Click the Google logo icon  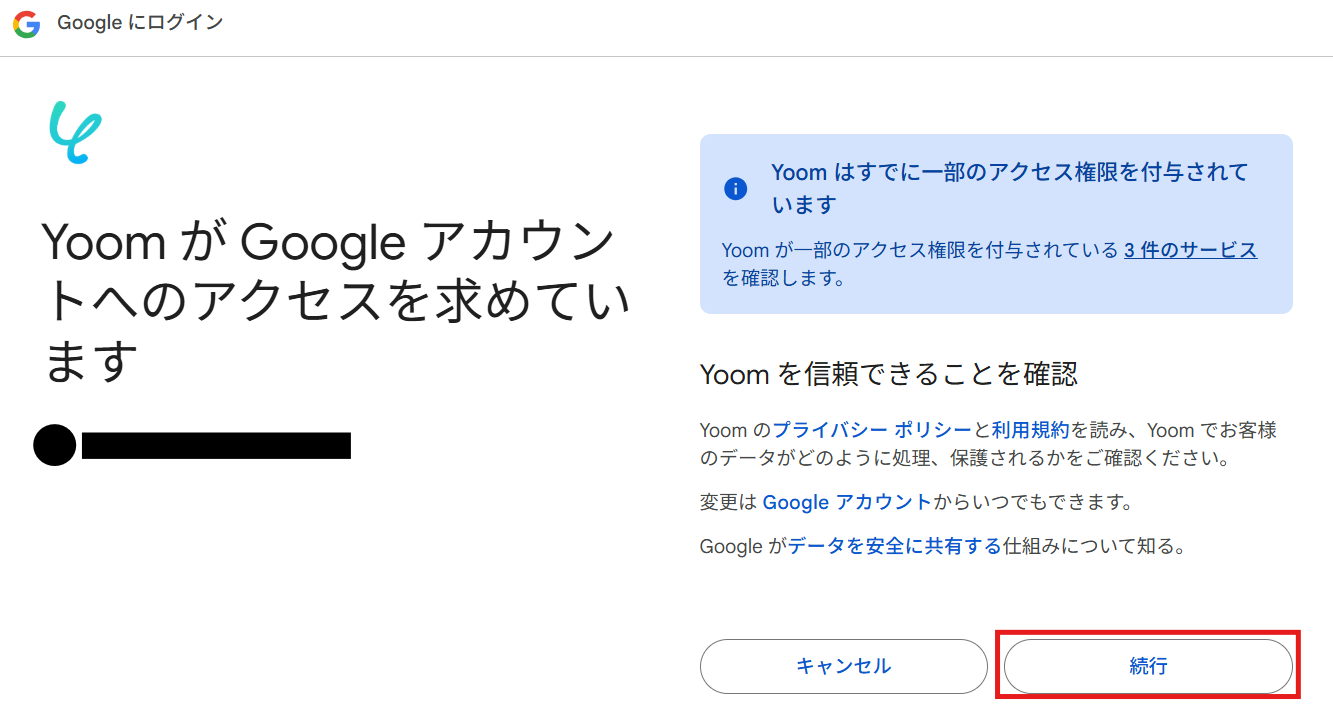[27, 24]
